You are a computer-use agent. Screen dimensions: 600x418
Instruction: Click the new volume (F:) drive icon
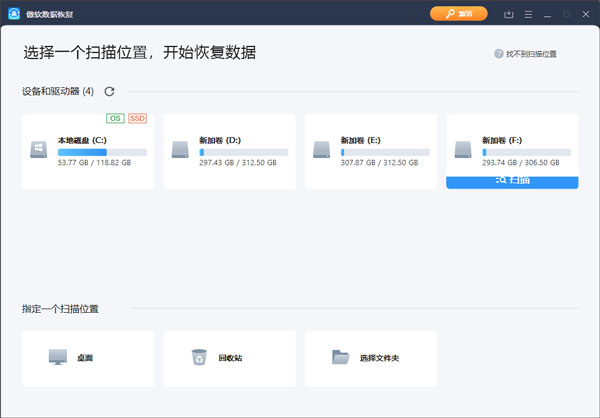pyautogui.click(x=463, y=150)
